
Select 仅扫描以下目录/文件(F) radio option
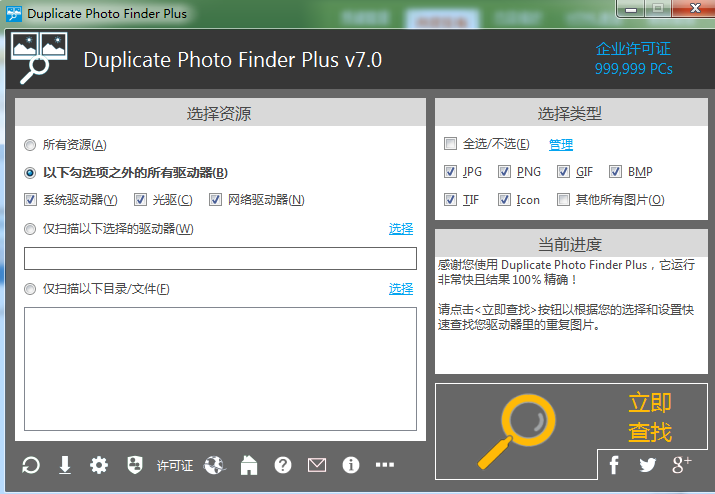(x=30, y=289)
